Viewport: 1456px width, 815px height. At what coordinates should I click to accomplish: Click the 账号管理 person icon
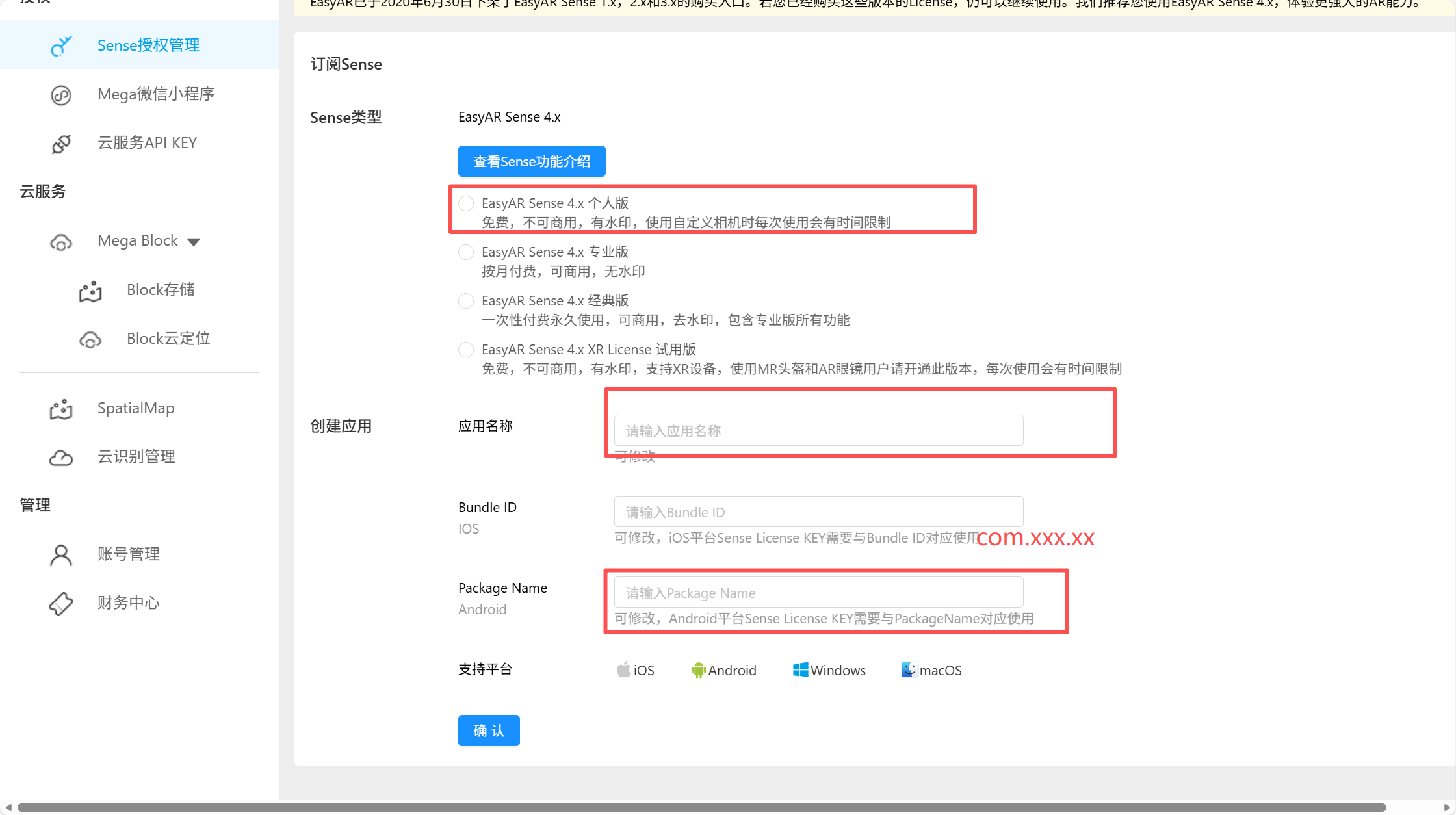61,555
